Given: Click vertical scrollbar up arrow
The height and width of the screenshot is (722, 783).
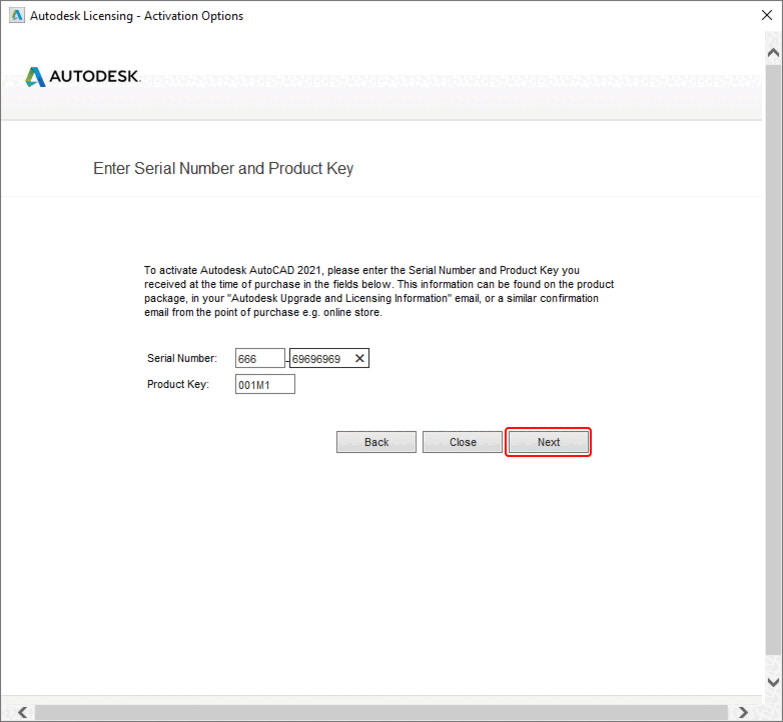Looking at the screenshot, I should [x=773, y=52].
